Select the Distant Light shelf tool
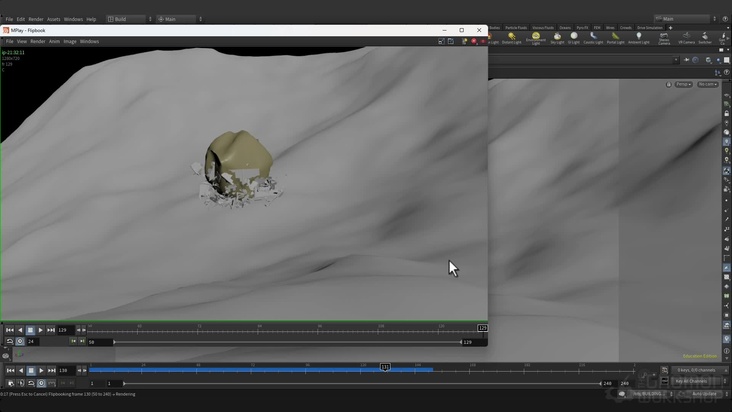 coord(512,38)
